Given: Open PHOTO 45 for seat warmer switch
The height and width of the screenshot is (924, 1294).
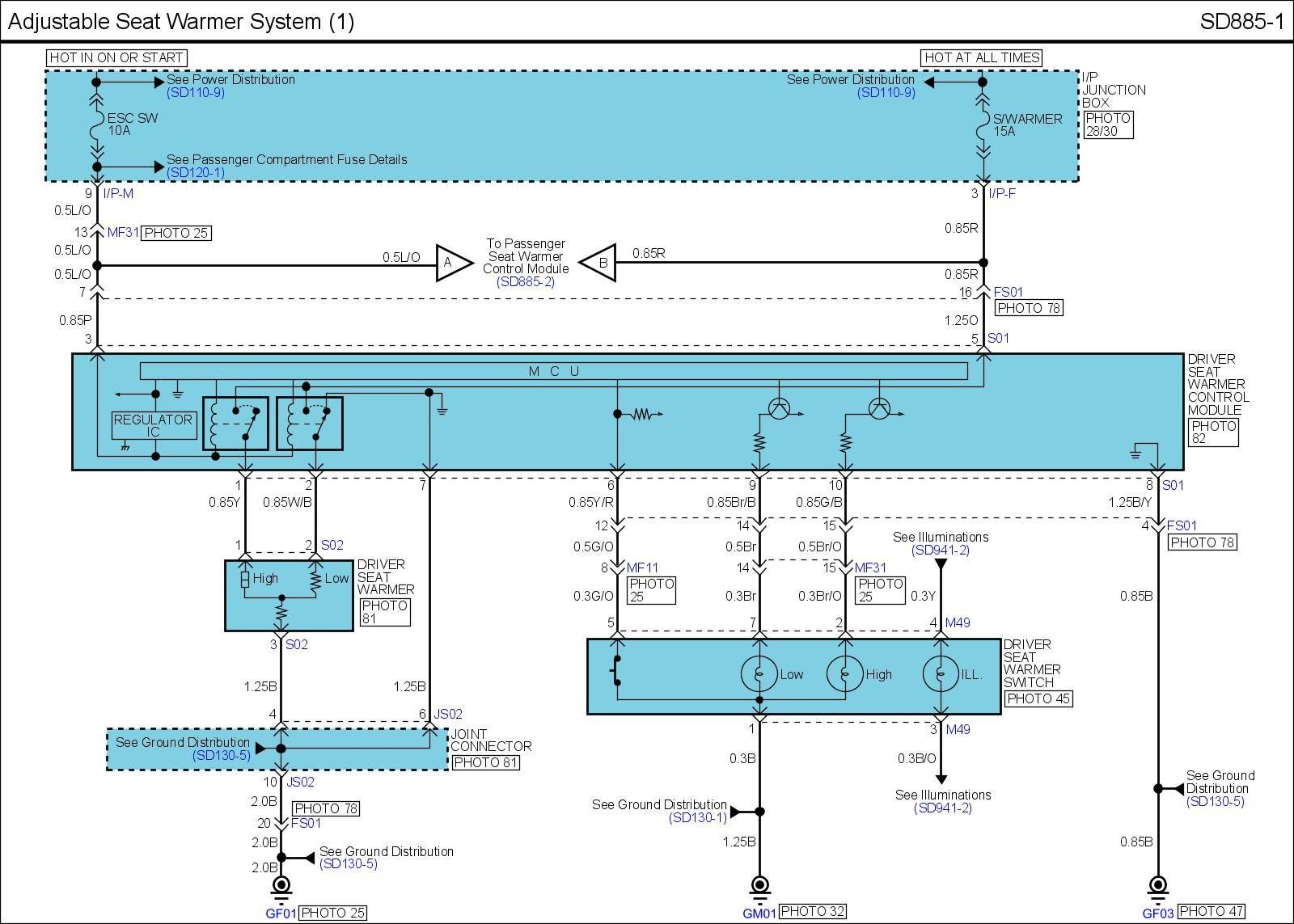Looking at the screenshot, I should pyautogui.click(x=1038, y=698).
